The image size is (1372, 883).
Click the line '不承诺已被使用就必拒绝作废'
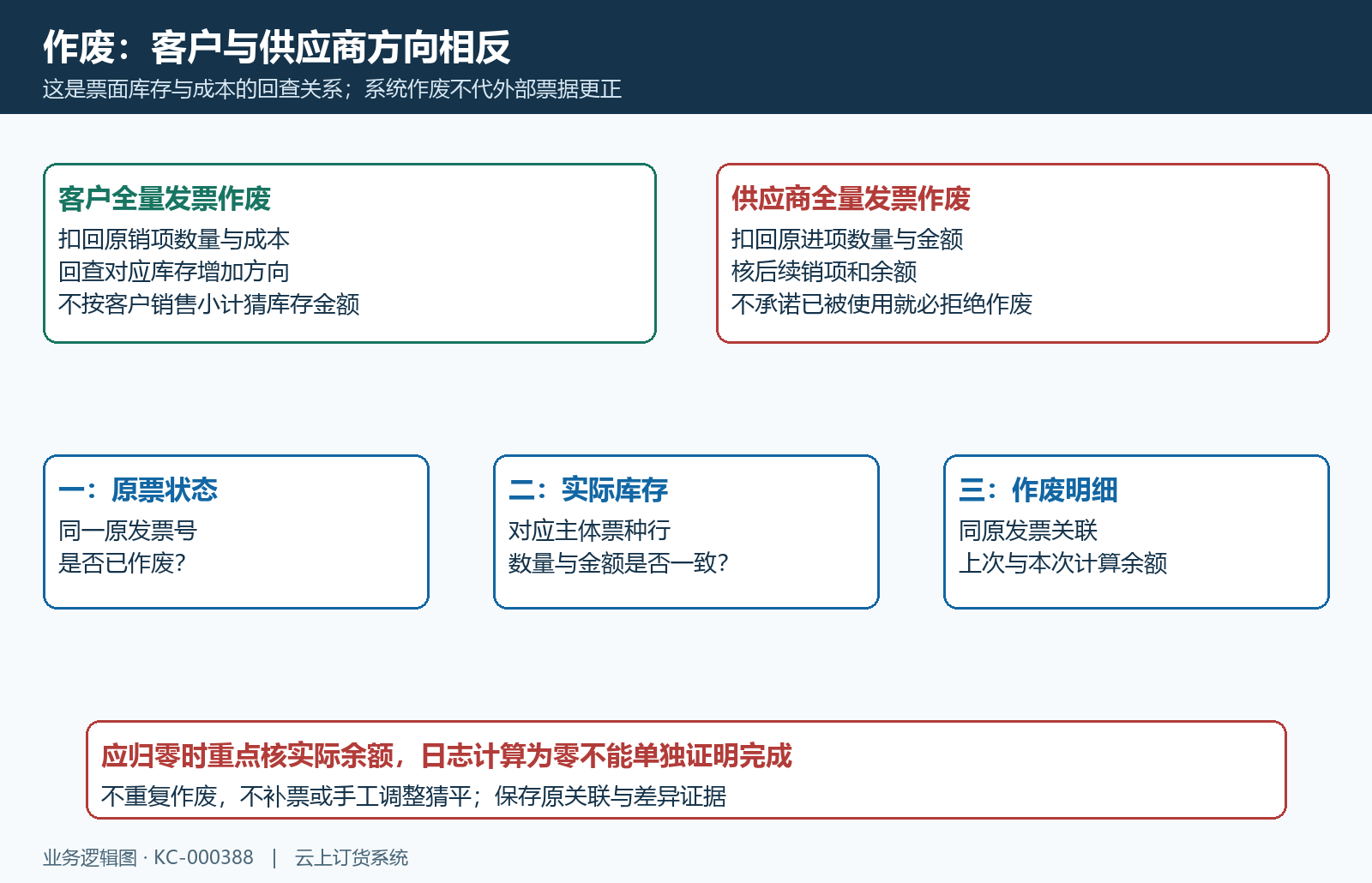point(882,304)
